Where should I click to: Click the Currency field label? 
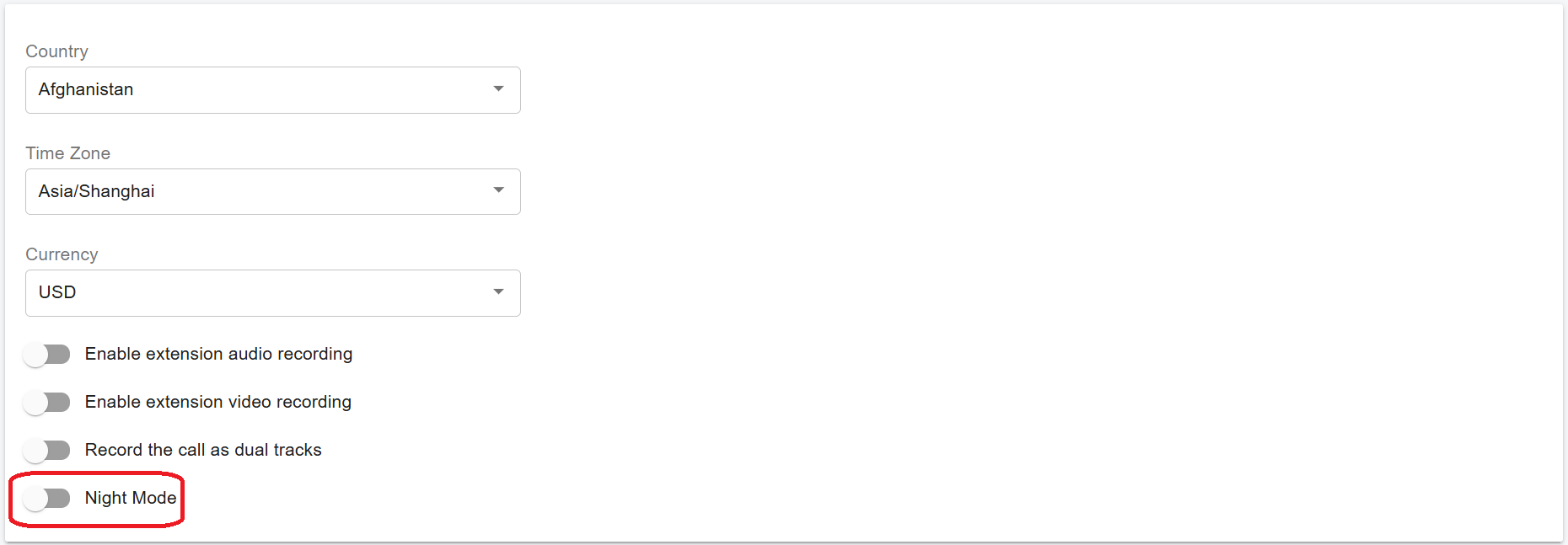click(x=62, y=254)
